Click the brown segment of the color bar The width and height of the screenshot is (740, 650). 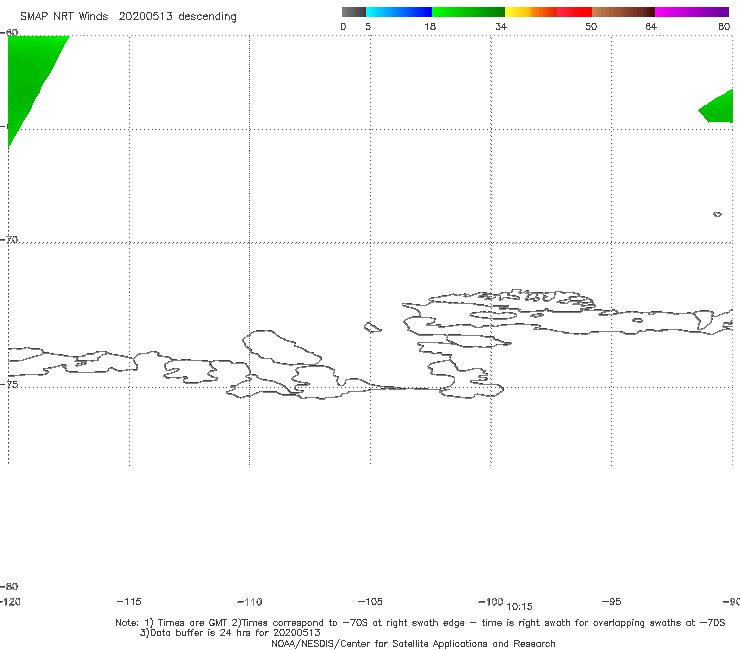coord(623,12)
